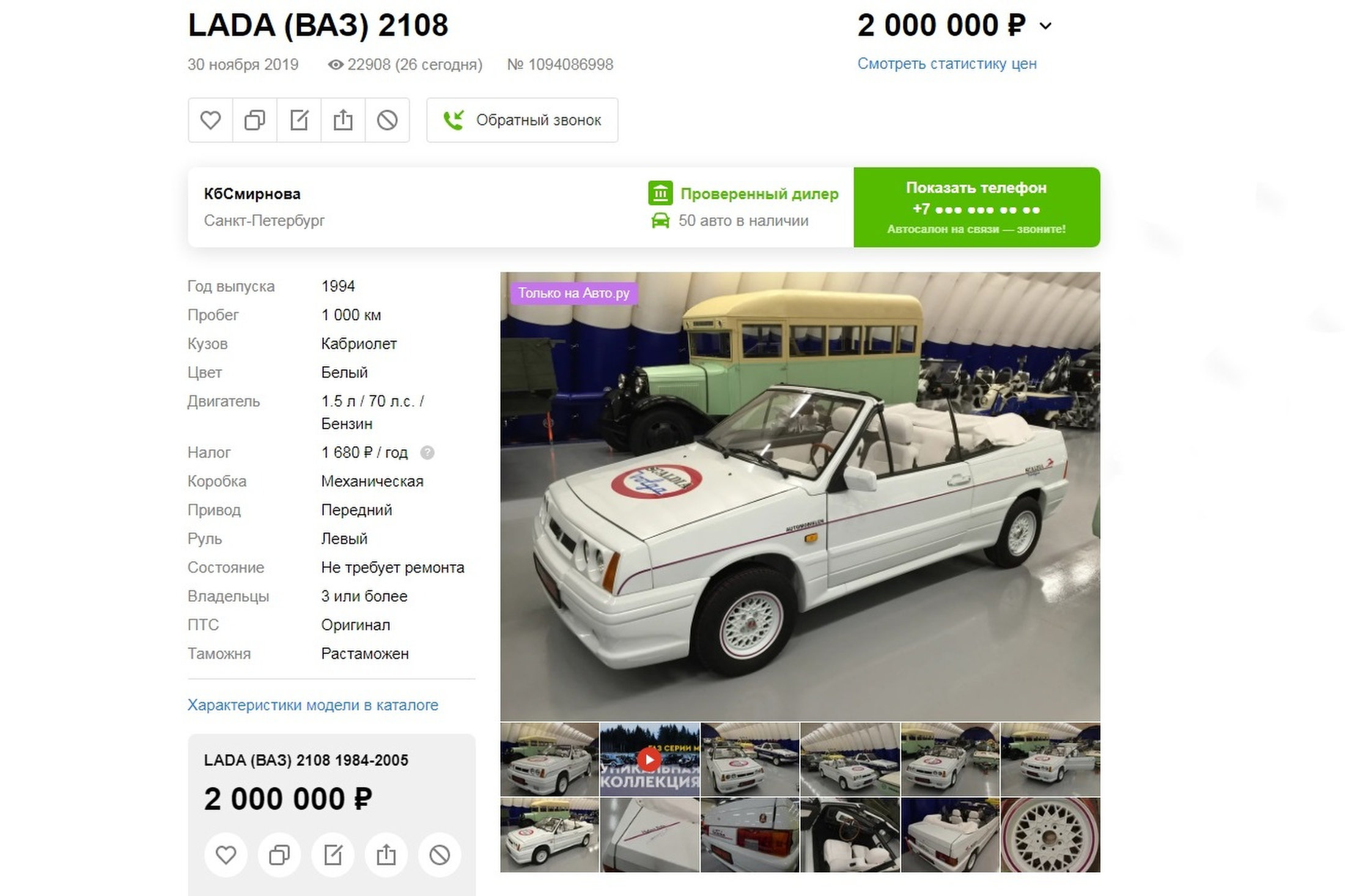The height and width of the screenshot is (896, 1345).
Task: Share listing using top share icon
Action: tap(343, 120)
